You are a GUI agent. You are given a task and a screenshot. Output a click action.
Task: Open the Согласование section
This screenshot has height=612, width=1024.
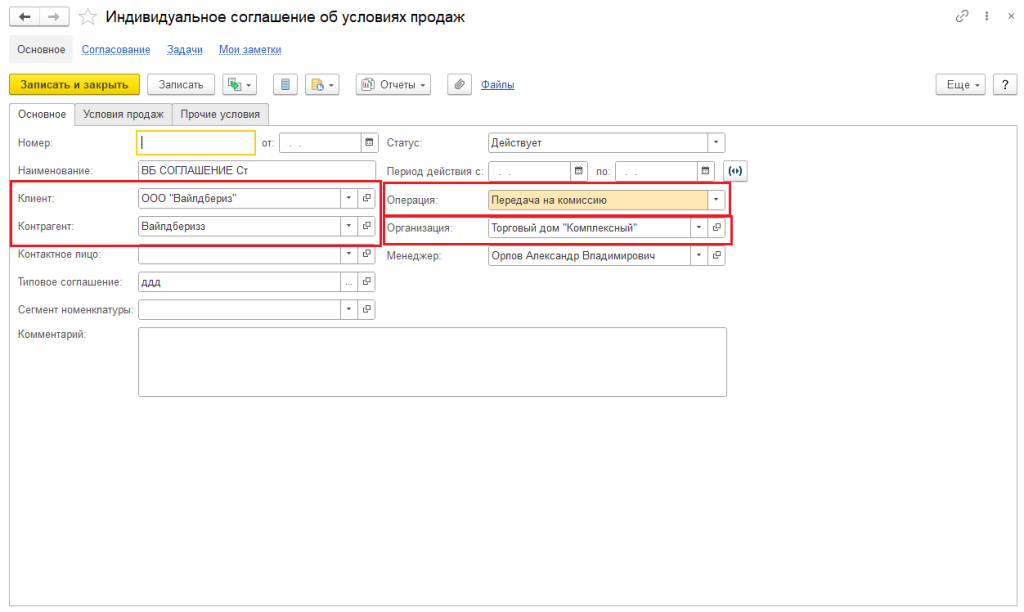[116, 50]
